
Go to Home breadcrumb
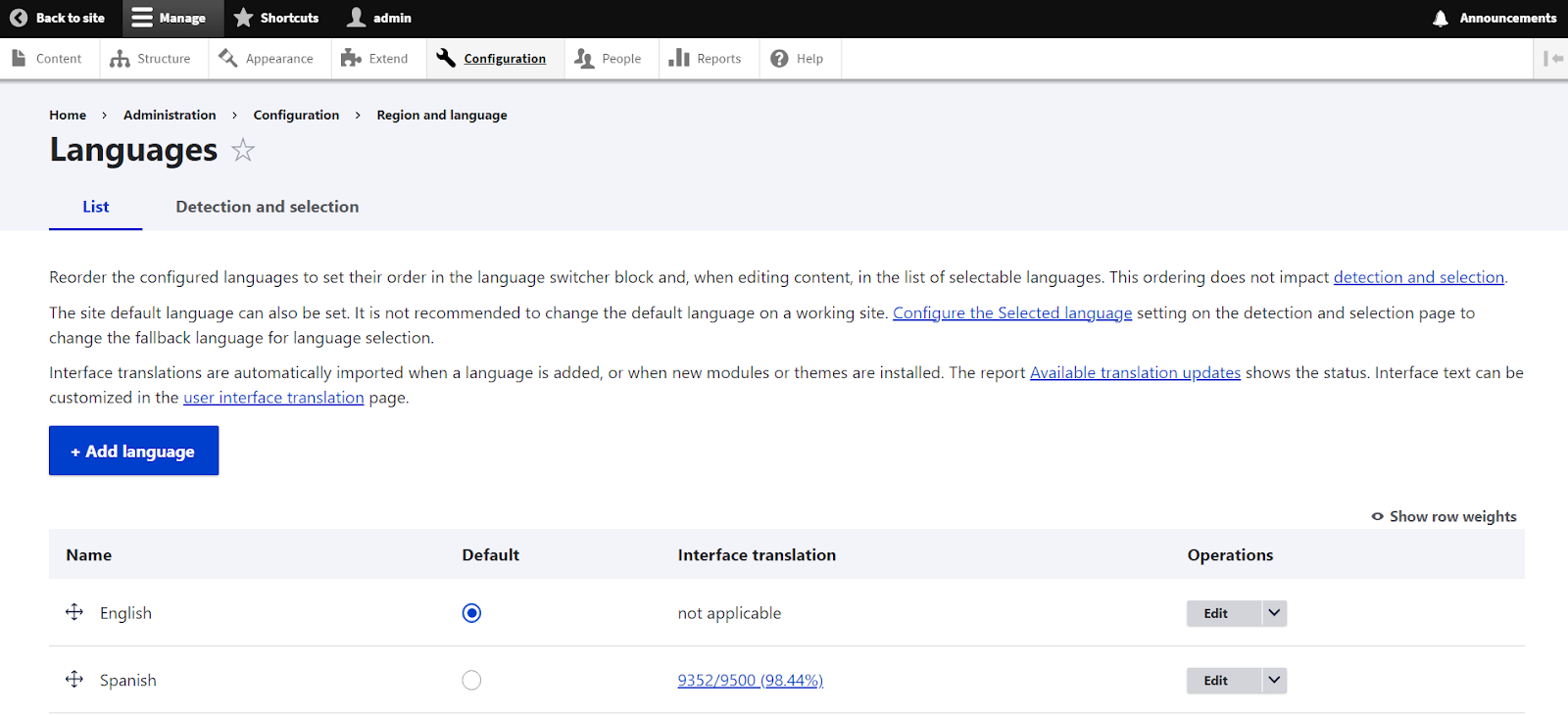click(x=68, y=115)
